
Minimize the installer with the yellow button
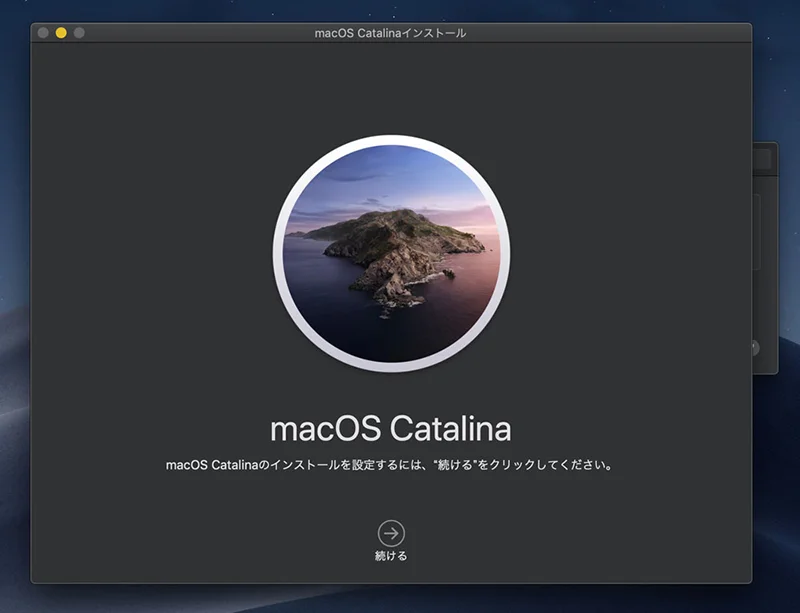point(61,33)
